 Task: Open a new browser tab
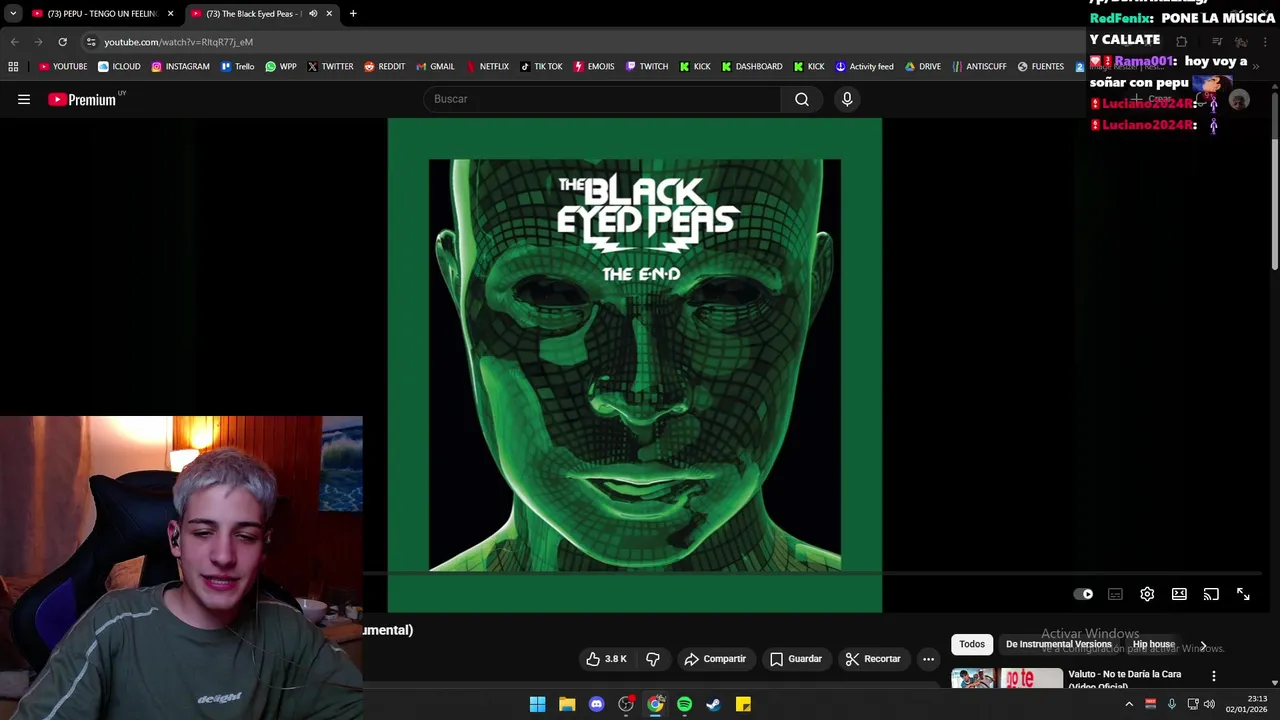tap(353, 14)
